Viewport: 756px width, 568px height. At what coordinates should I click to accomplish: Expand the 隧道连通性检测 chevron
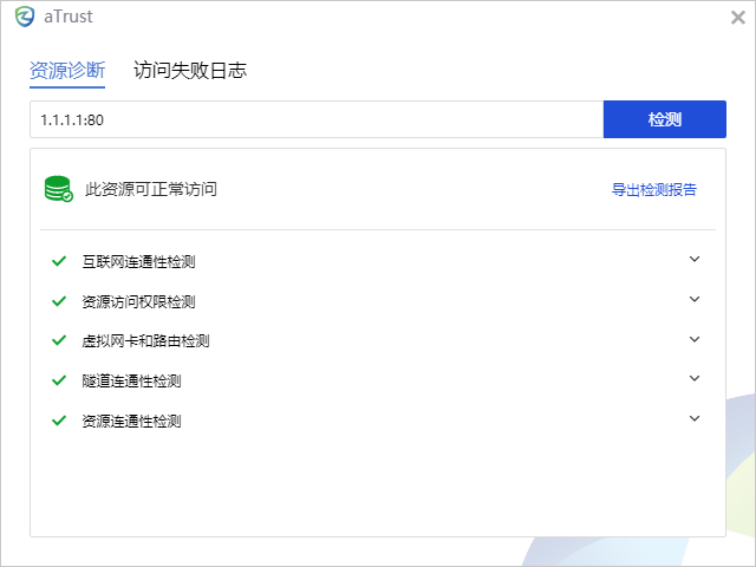[694, 378]
